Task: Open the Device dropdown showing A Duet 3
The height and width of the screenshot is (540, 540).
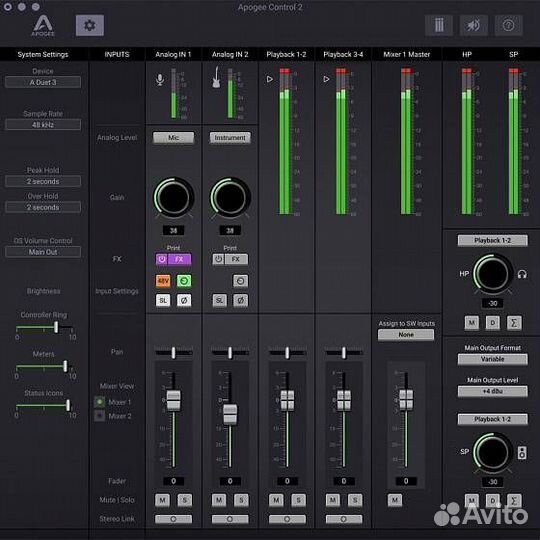Action: (x=43, y=82)
